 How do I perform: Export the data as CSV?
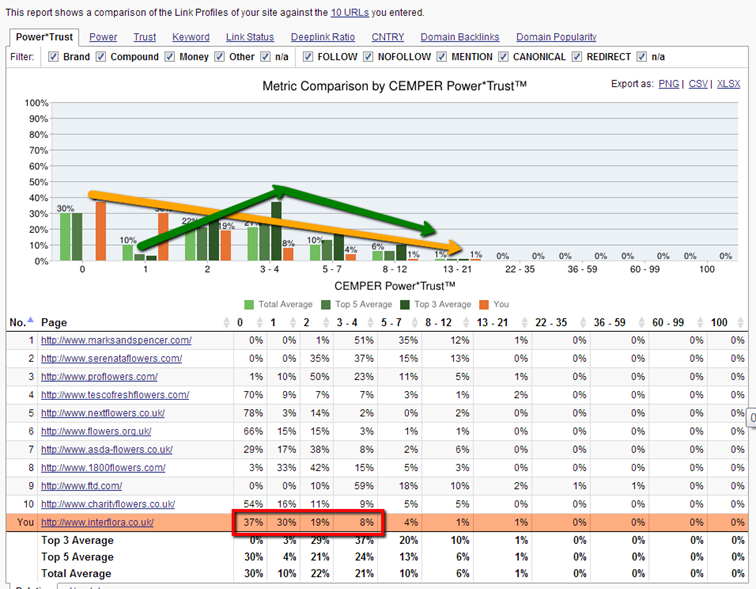pos(698,84)
